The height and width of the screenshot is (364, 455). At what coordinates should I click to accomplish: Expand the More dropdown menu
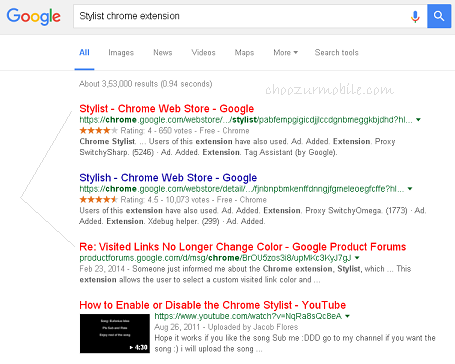tap(286, 52)
